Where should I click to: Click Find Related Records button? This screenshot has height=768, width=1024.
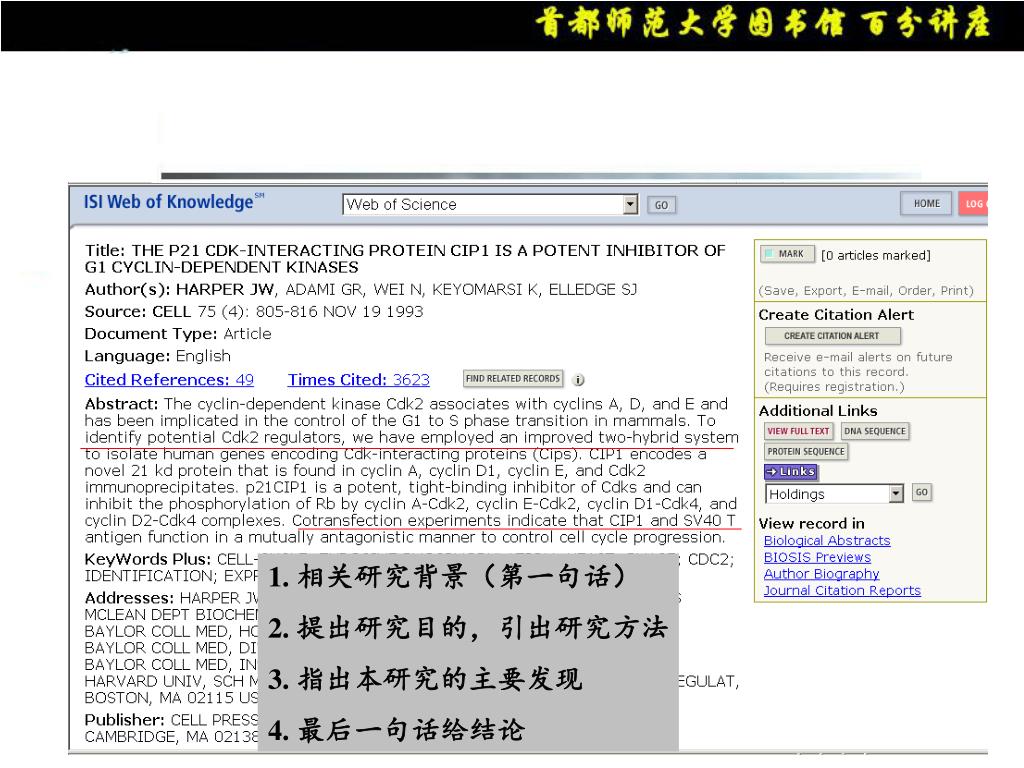(513, 379)
